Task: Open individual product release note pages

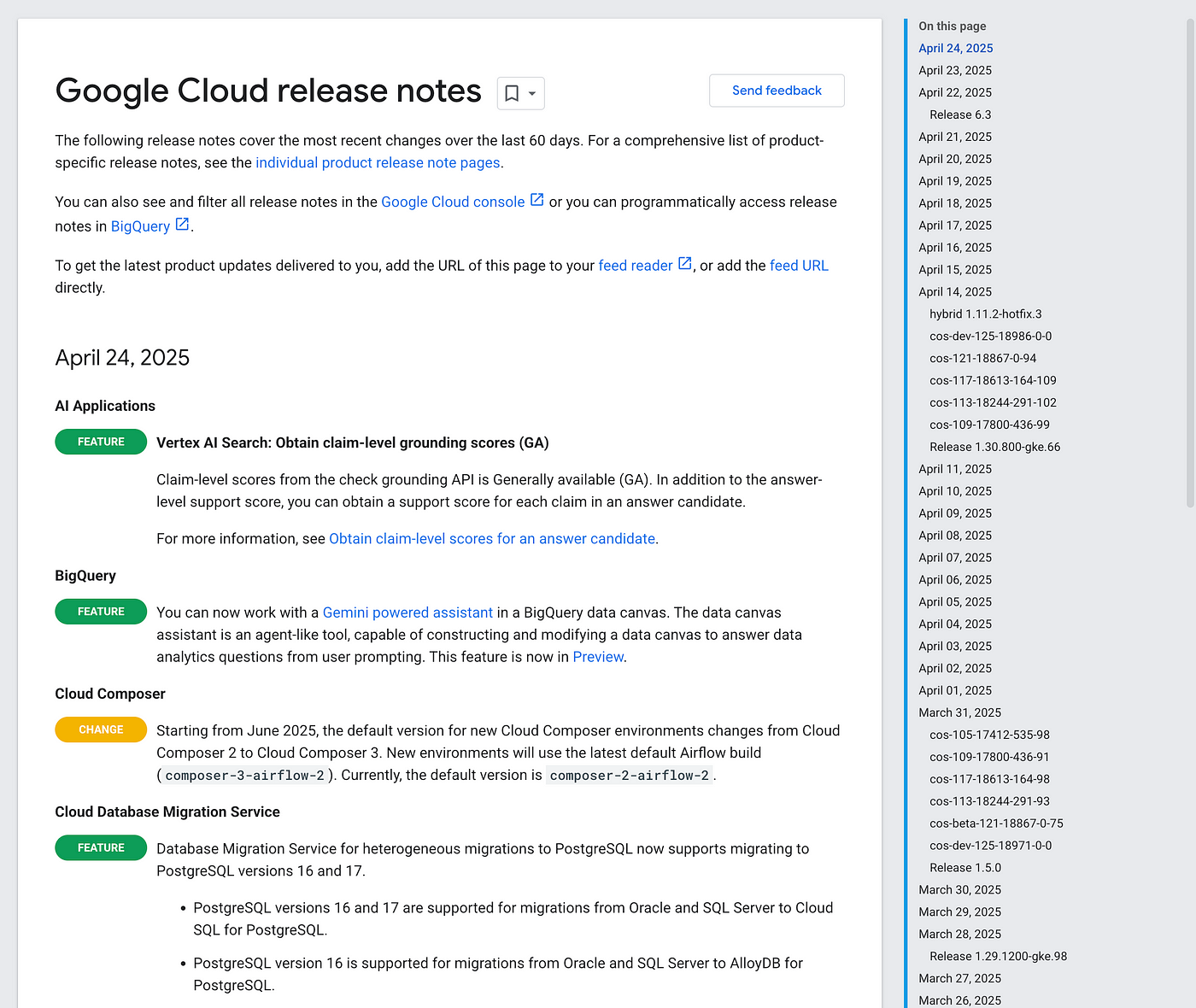Action: [378, 162]
